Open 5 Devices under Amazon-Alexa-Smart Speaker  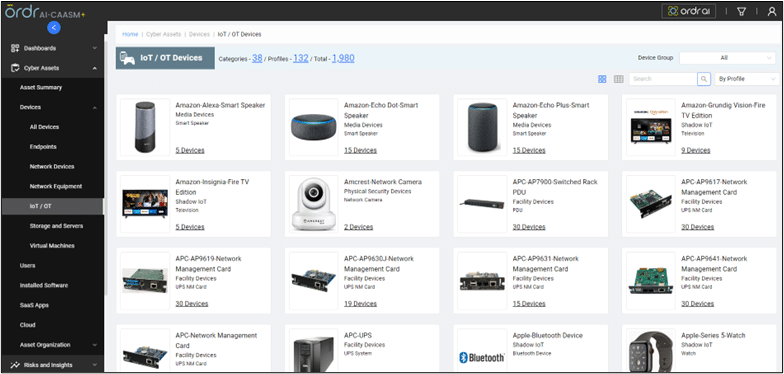coord(190,150)
